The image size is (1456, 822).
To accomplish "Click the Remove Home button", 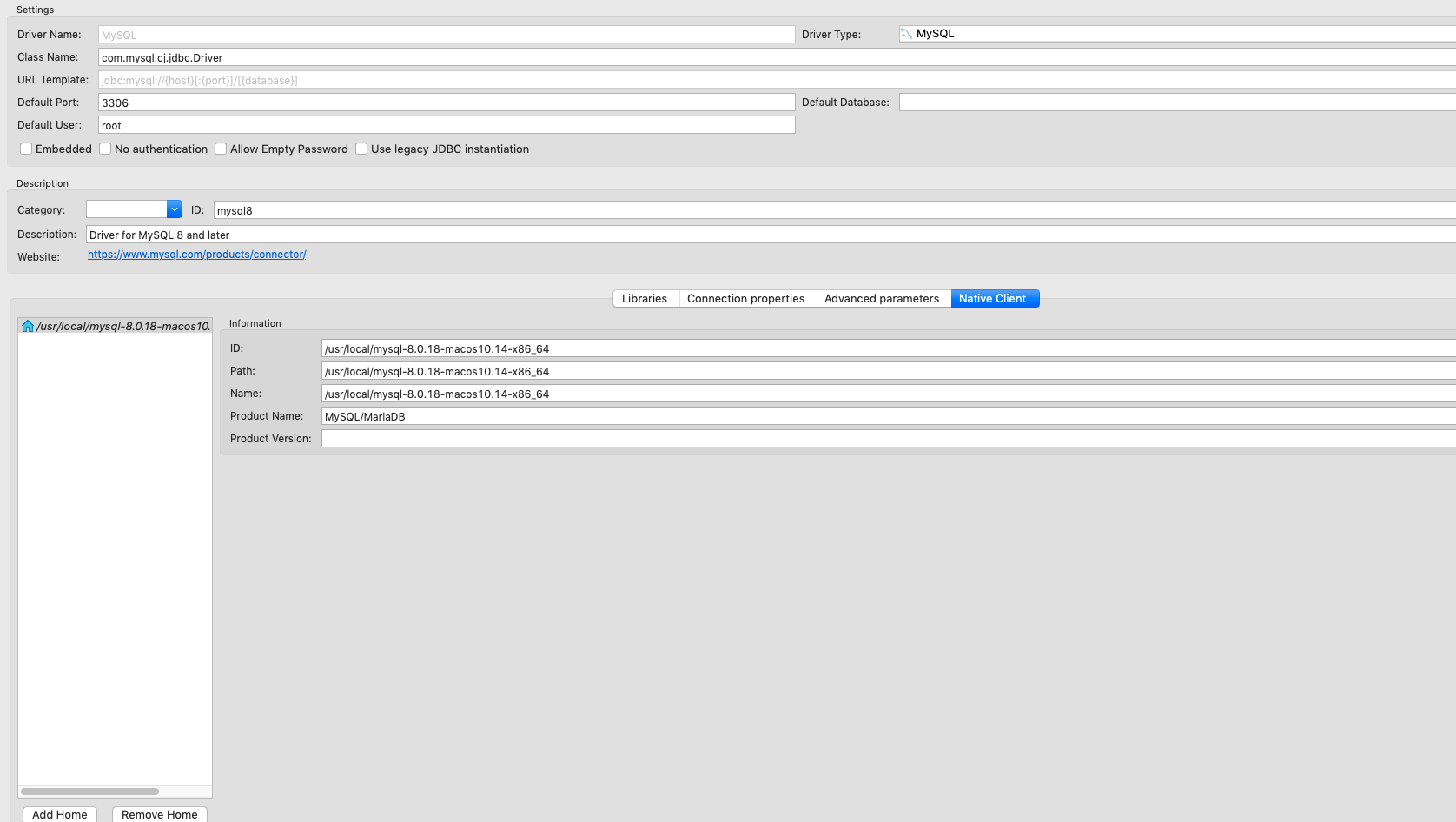I will coord(160,814).
